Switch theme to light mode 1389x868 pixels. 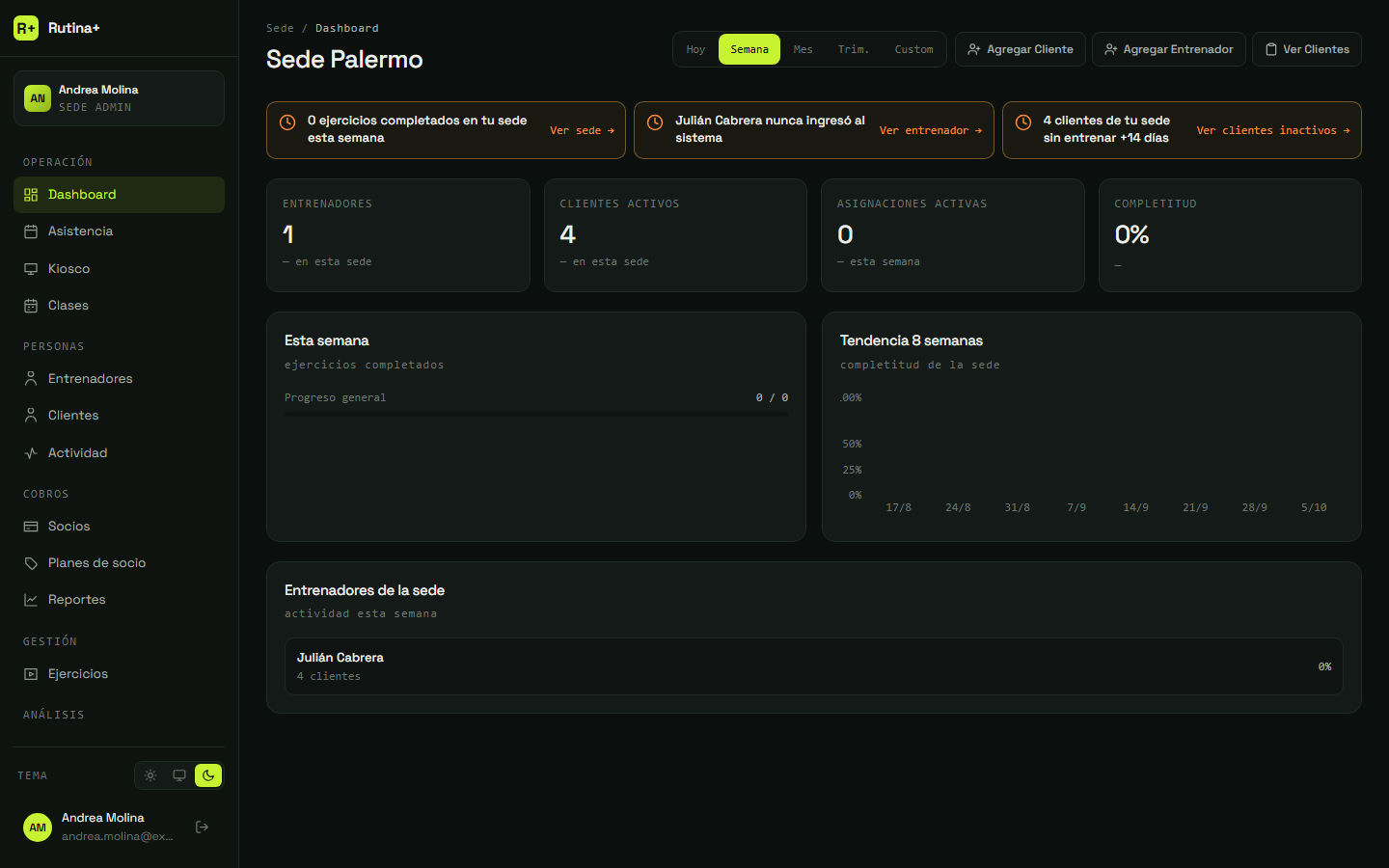[x=150, y=775]
